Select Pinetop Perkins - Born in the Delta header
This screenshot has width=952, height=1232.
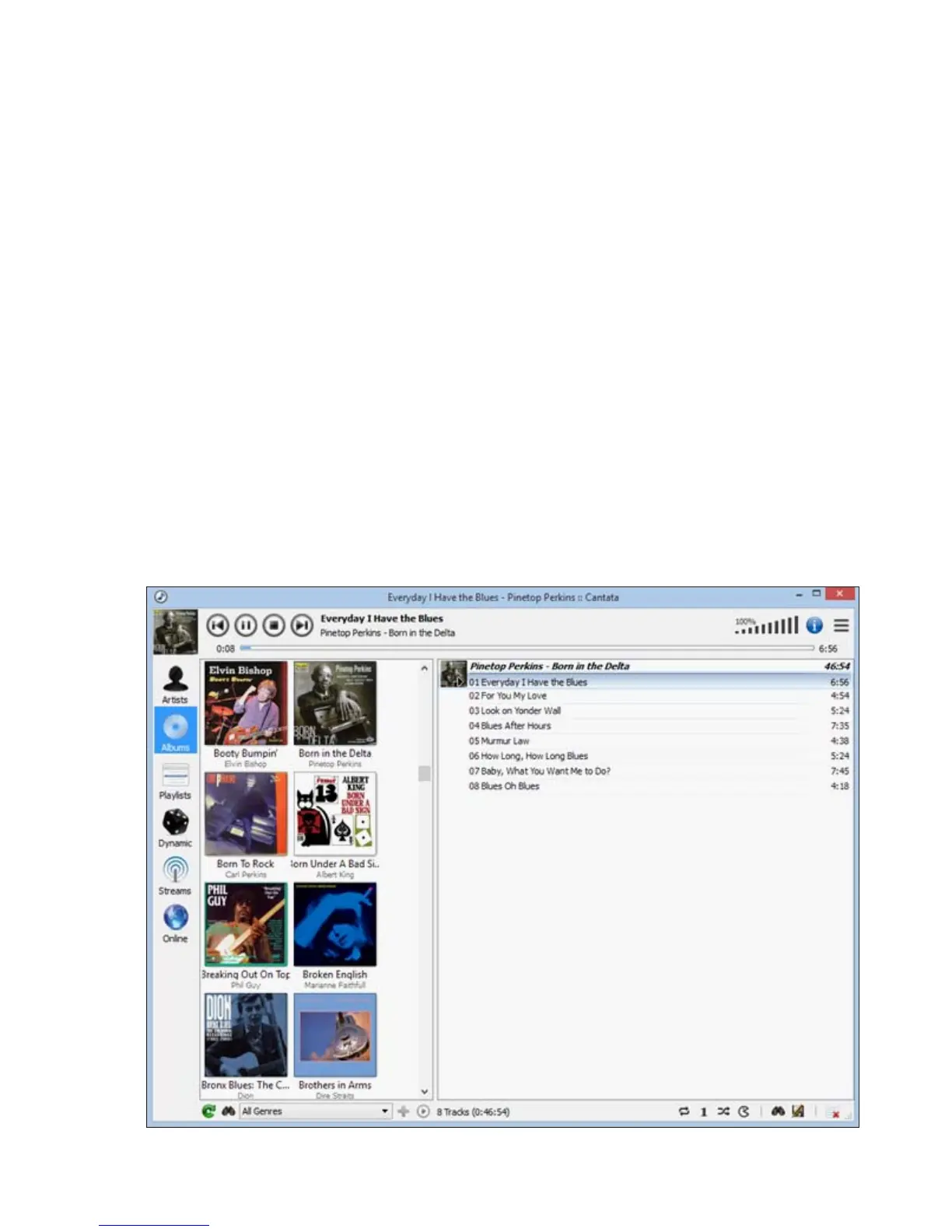coord(646,667)
